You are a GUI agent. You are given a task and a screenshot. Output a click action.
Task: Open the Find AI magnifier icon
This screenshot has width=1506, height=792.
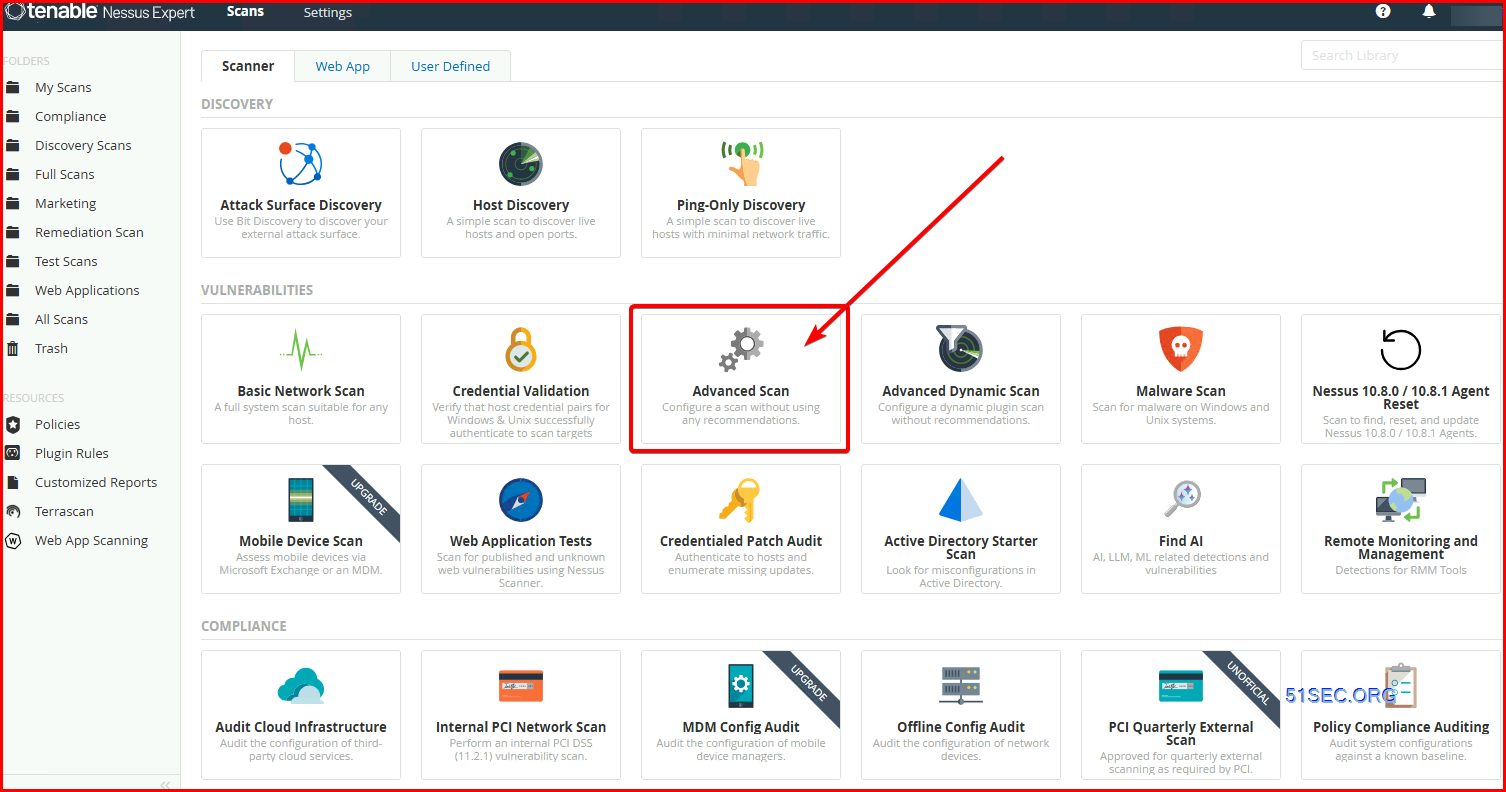1181,500
